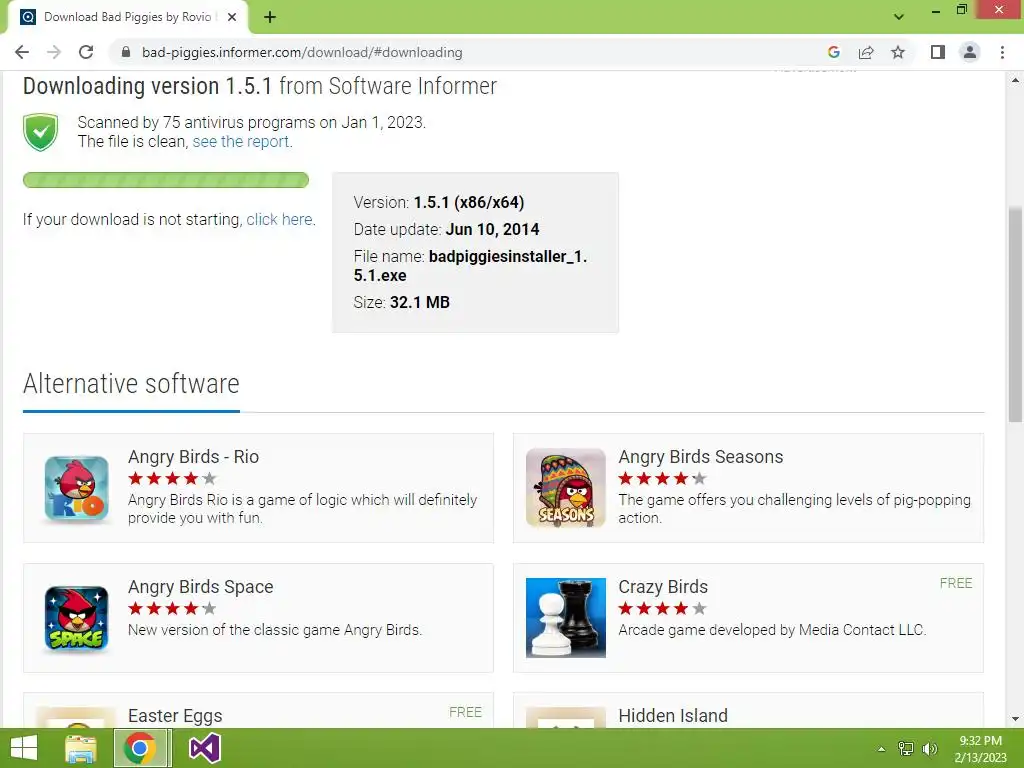Open Angry Birds Space icon
1024x768 pixels.
point(76,618)
